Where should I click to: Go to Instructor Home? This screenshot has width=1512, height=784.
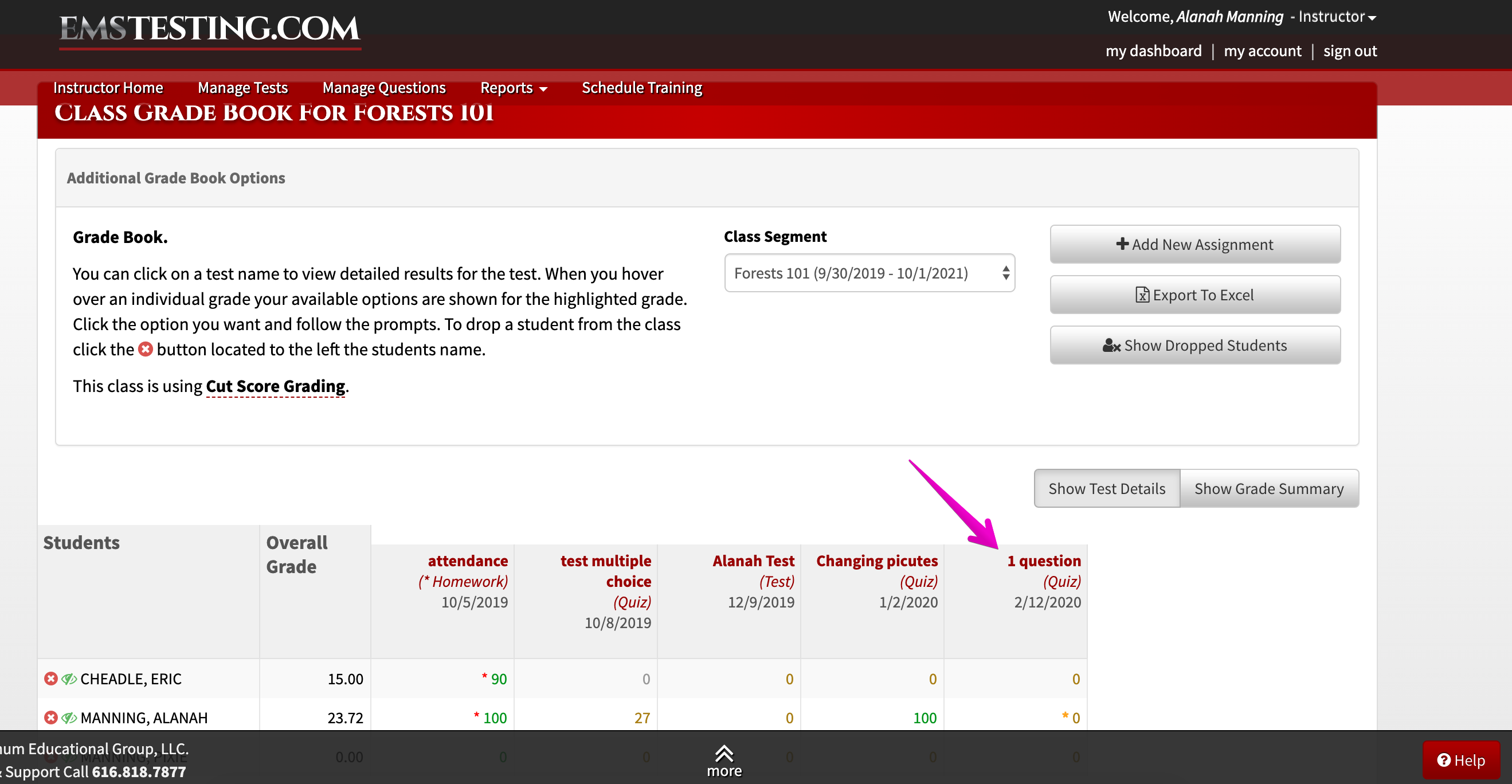point(108,88)
